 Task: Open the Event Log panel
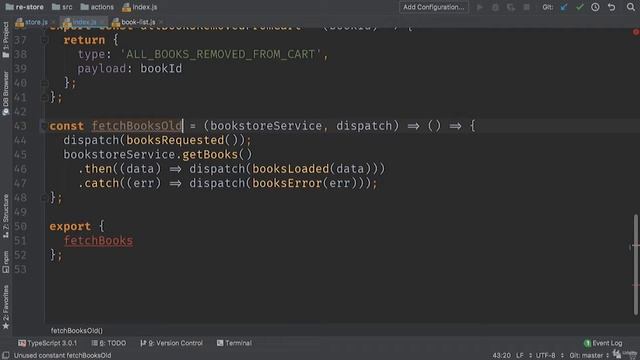pyautogui.click(x=603, y=343)
